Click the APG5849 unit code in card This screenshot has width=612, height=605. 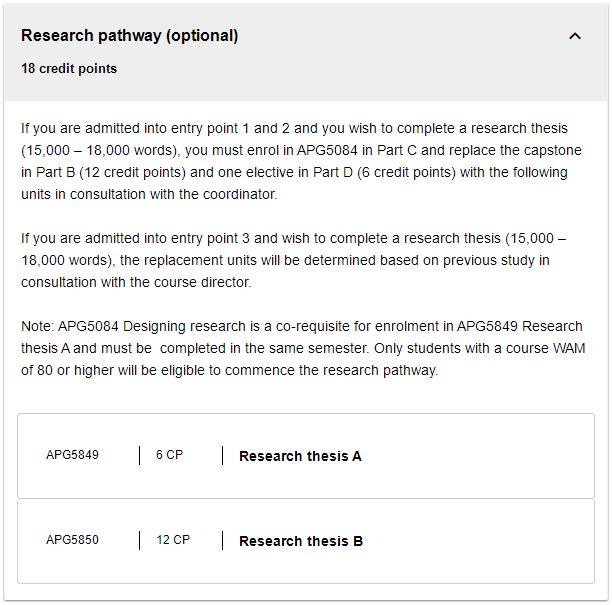(x=72, y=455)
